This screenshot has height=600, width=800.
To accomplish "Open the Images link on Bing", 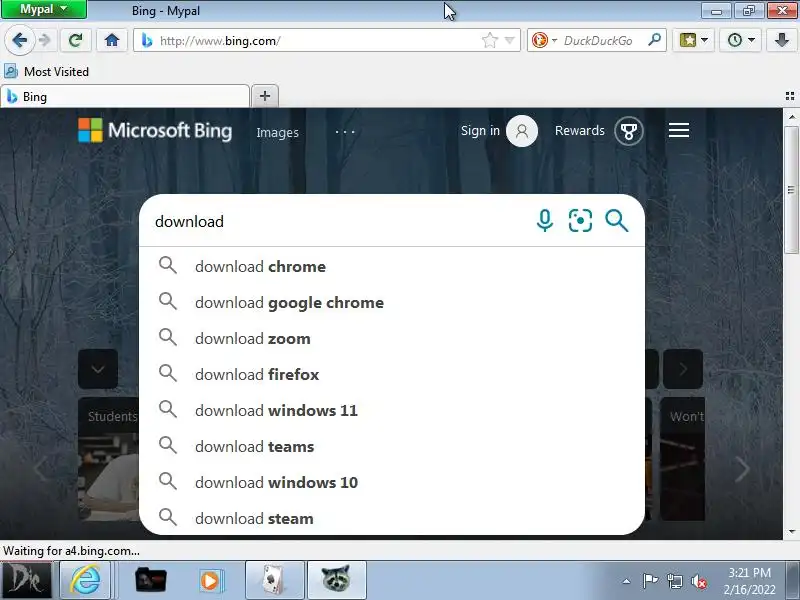I will click(278, 133).
